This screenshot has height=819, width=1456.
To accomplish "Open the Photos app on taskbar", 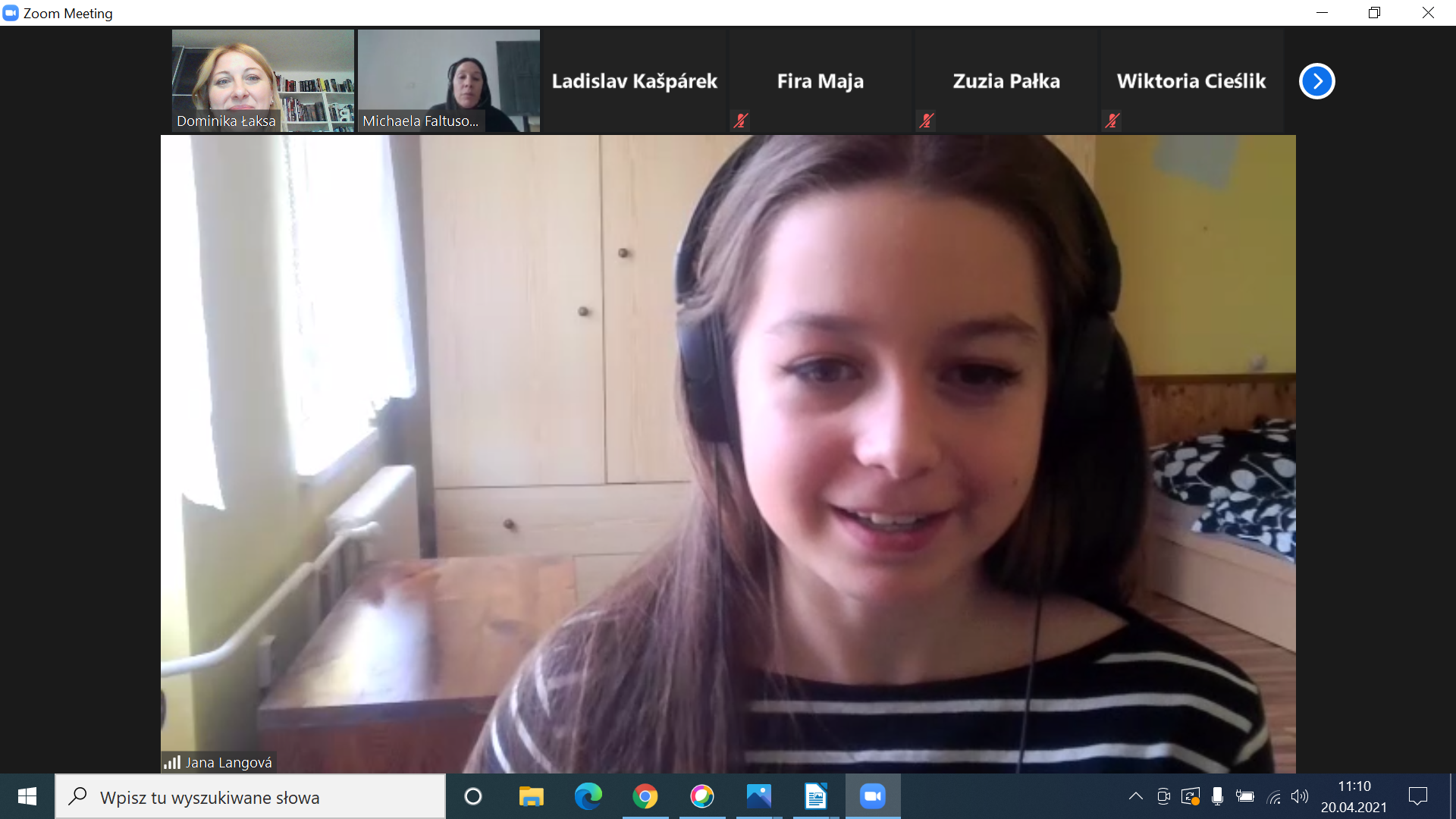I will click(759, 796).
